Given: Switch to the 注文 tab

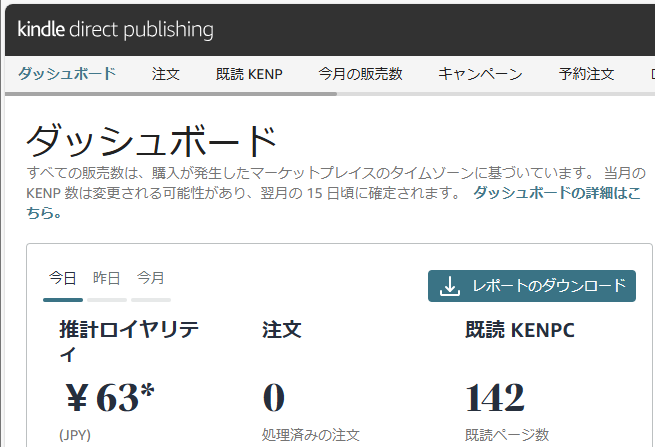Looking at the screenshot, I should [166, 74].
